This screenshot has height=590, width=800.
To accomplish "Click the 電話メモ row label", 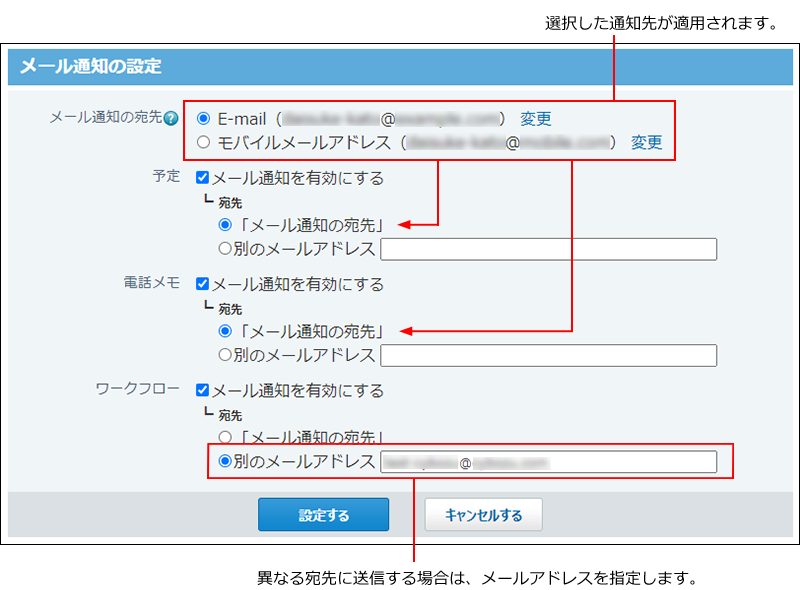I will click(152, 282).
